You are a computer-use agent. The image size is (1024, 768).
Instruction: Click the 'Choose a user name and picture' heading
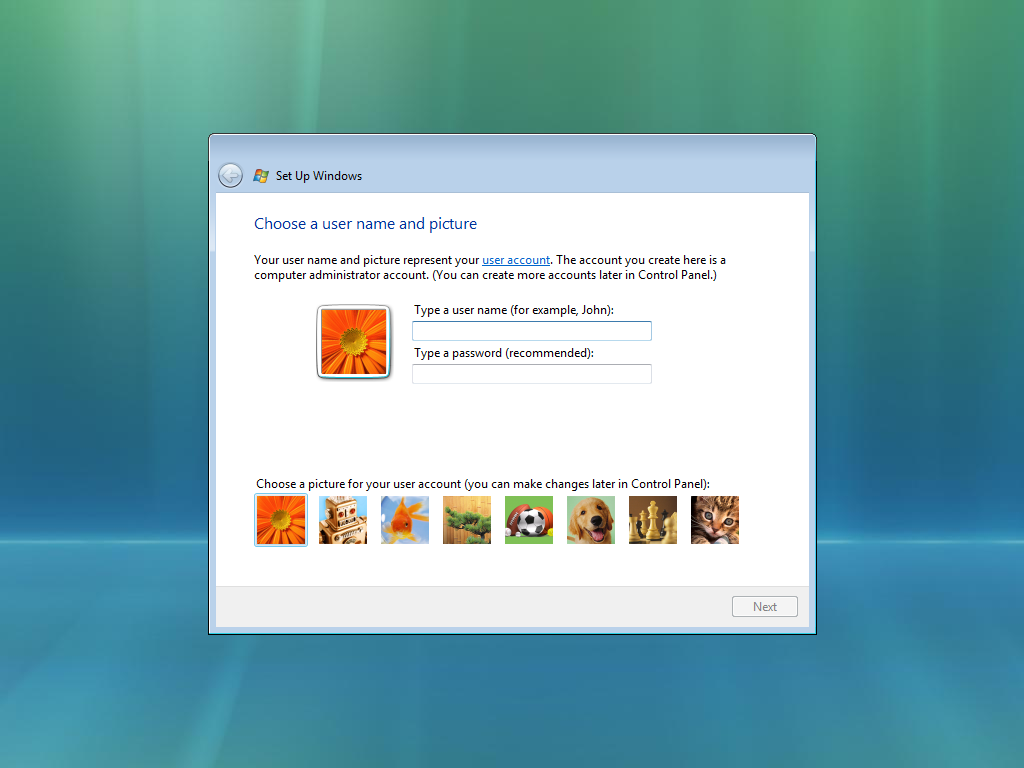(x=366, y=224)
